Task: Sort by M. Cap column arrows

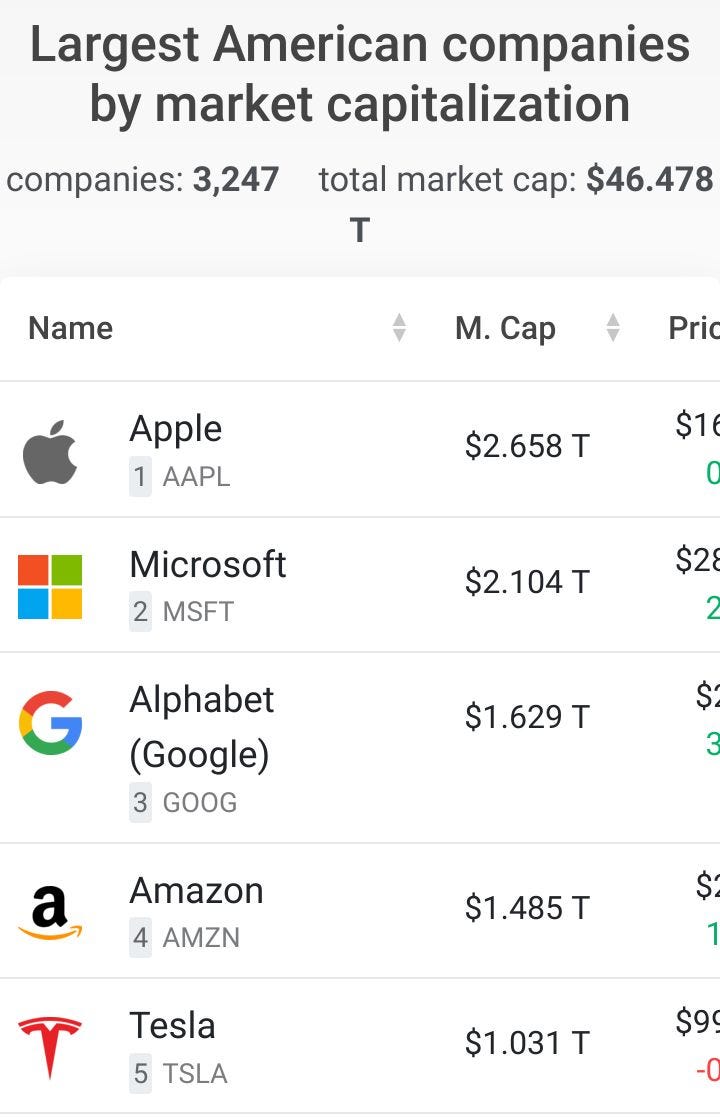Action: (612, 328)
